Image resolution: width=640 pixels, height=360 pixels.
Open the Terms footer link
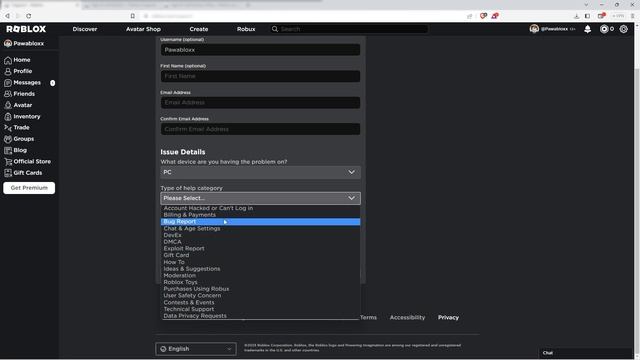pyautogui.click(x=368, y=317)
